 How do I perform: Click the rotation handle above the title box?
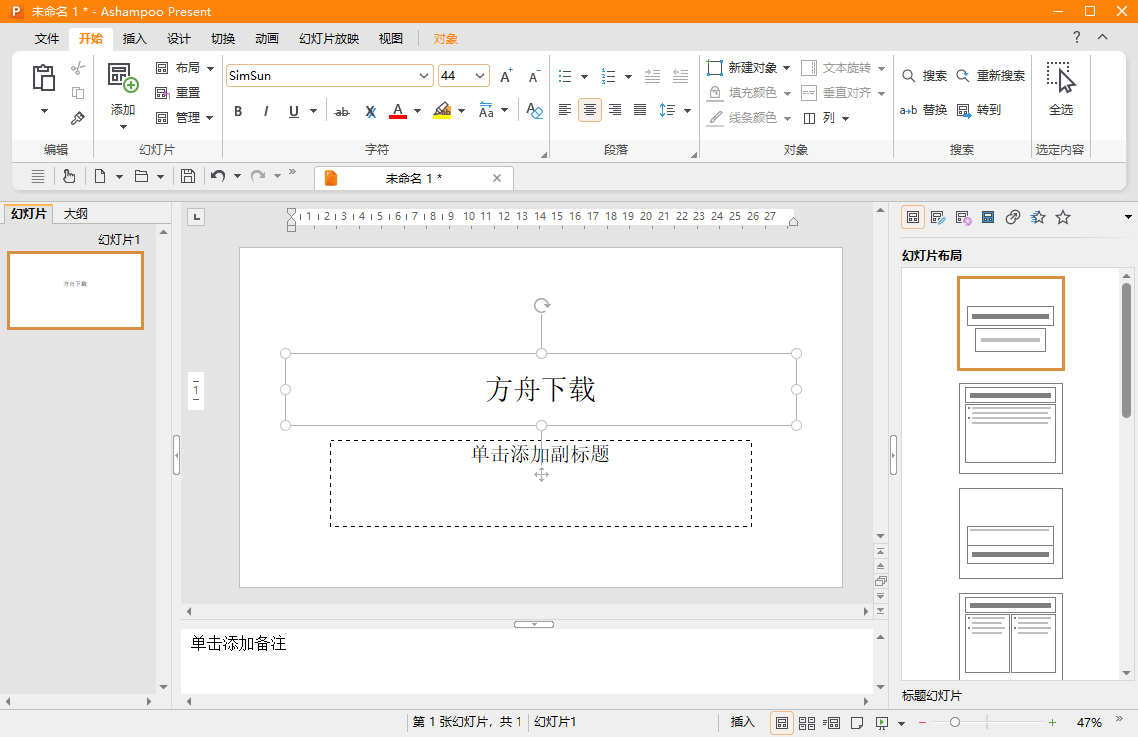(541, 305)
